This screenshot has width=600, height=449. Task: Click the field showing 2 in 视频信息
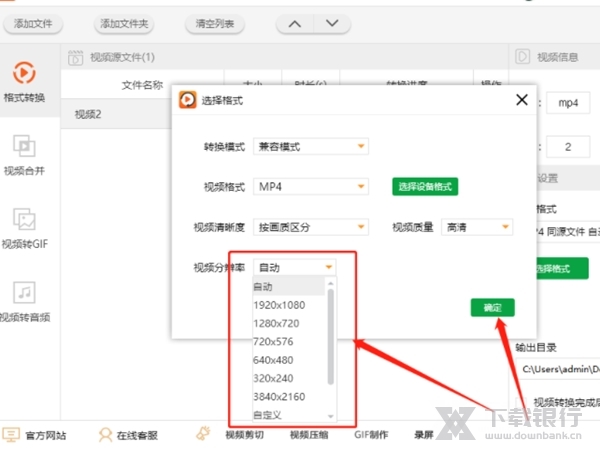click(x=568, y=147)
